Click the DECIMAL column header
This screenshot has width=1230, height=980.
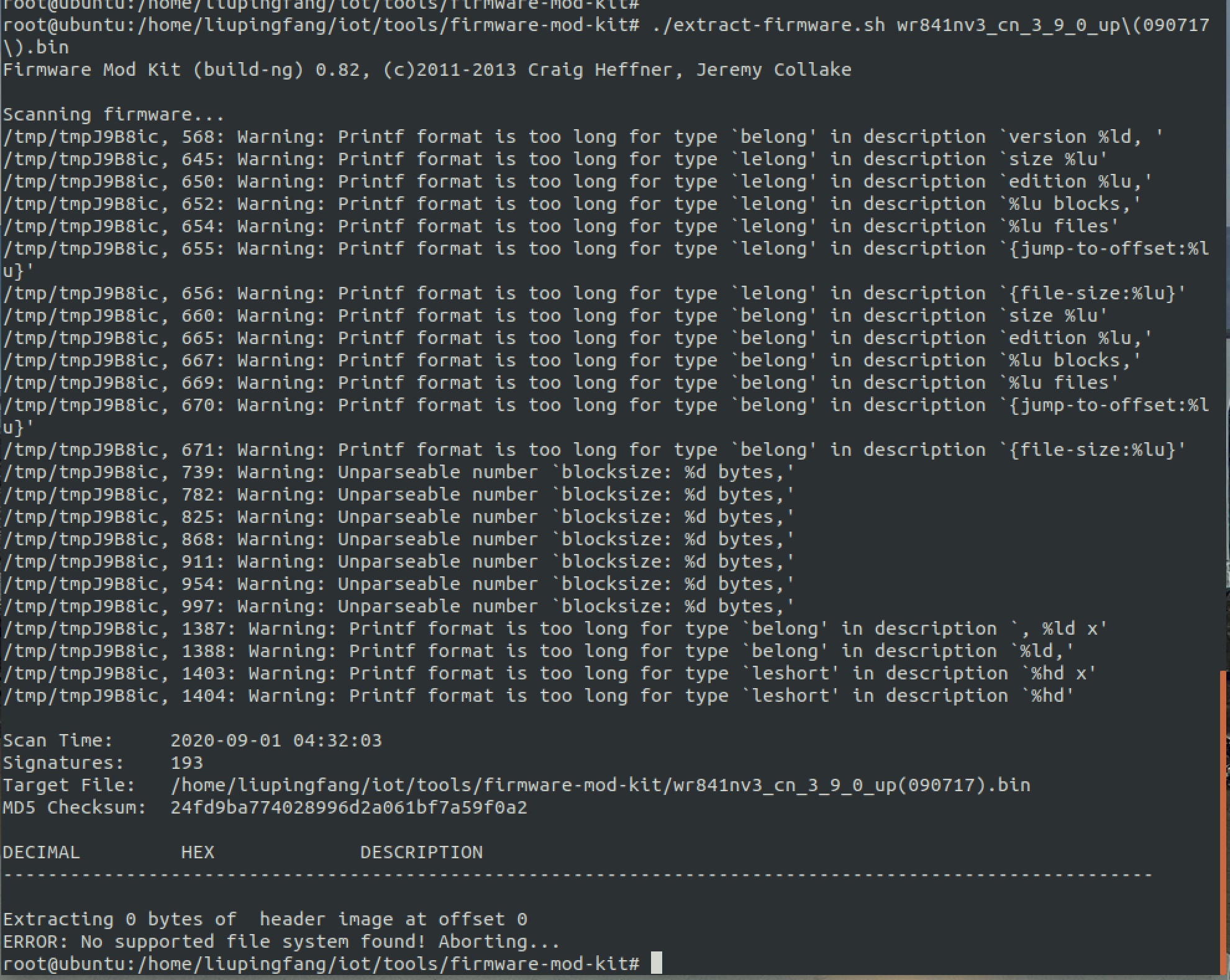(41, 852)
